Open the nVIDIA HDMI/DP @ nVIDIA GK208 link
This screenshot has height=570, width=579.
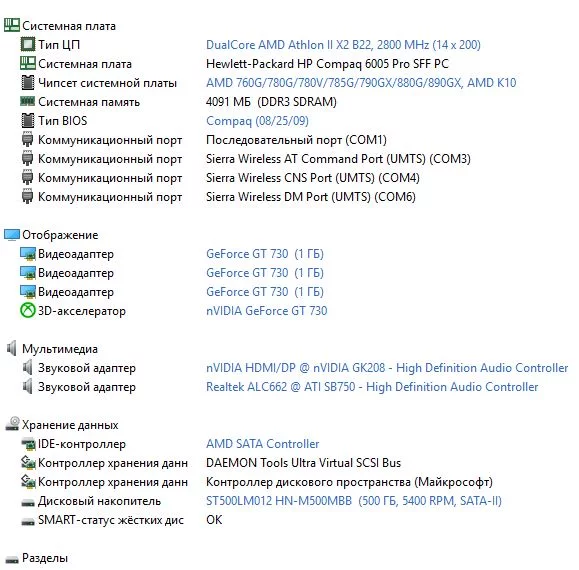coord(387,368)
